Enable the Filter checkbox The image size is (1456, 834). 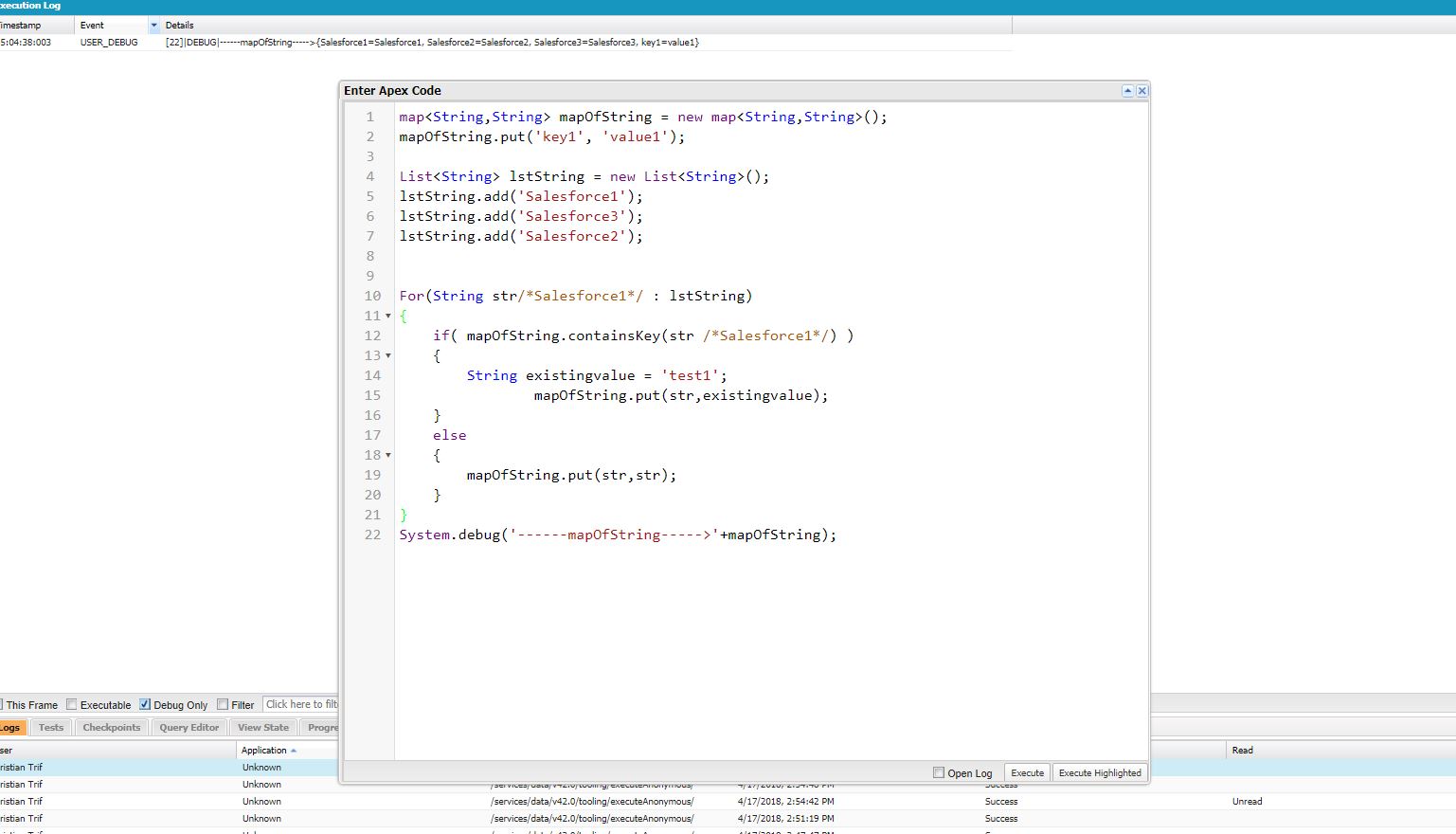(223, 705)
